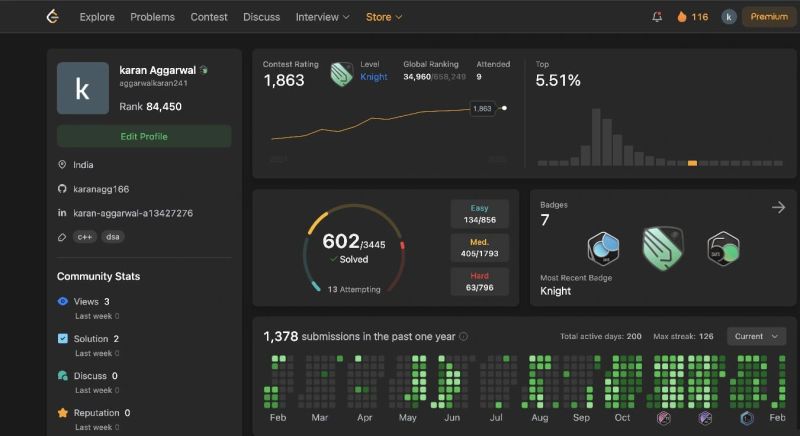This screenshot has height=436, width=800.
Task: Select the center Knight badge
Action: [x=663, y=248]
